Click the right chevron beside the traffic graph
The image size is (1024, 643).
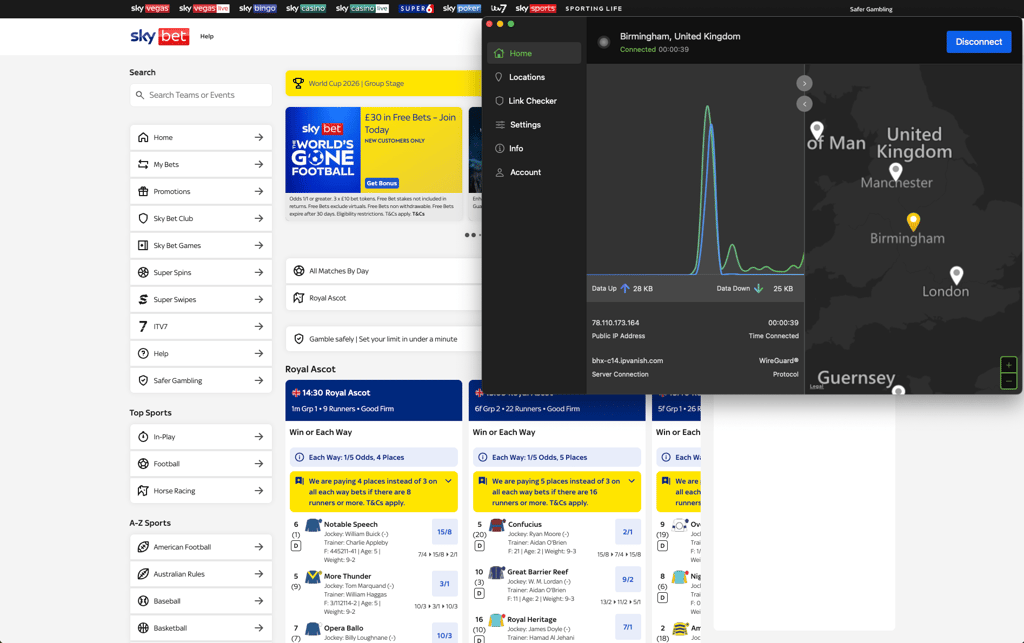(804, 84)
